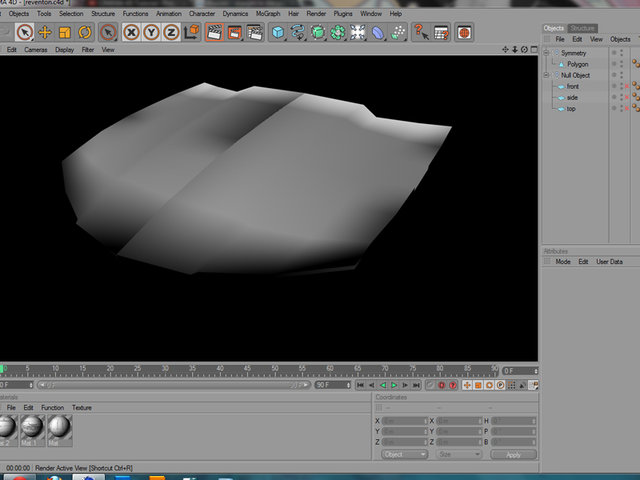
Task: Collapse the Symmetry object tree
Action: 546,53
